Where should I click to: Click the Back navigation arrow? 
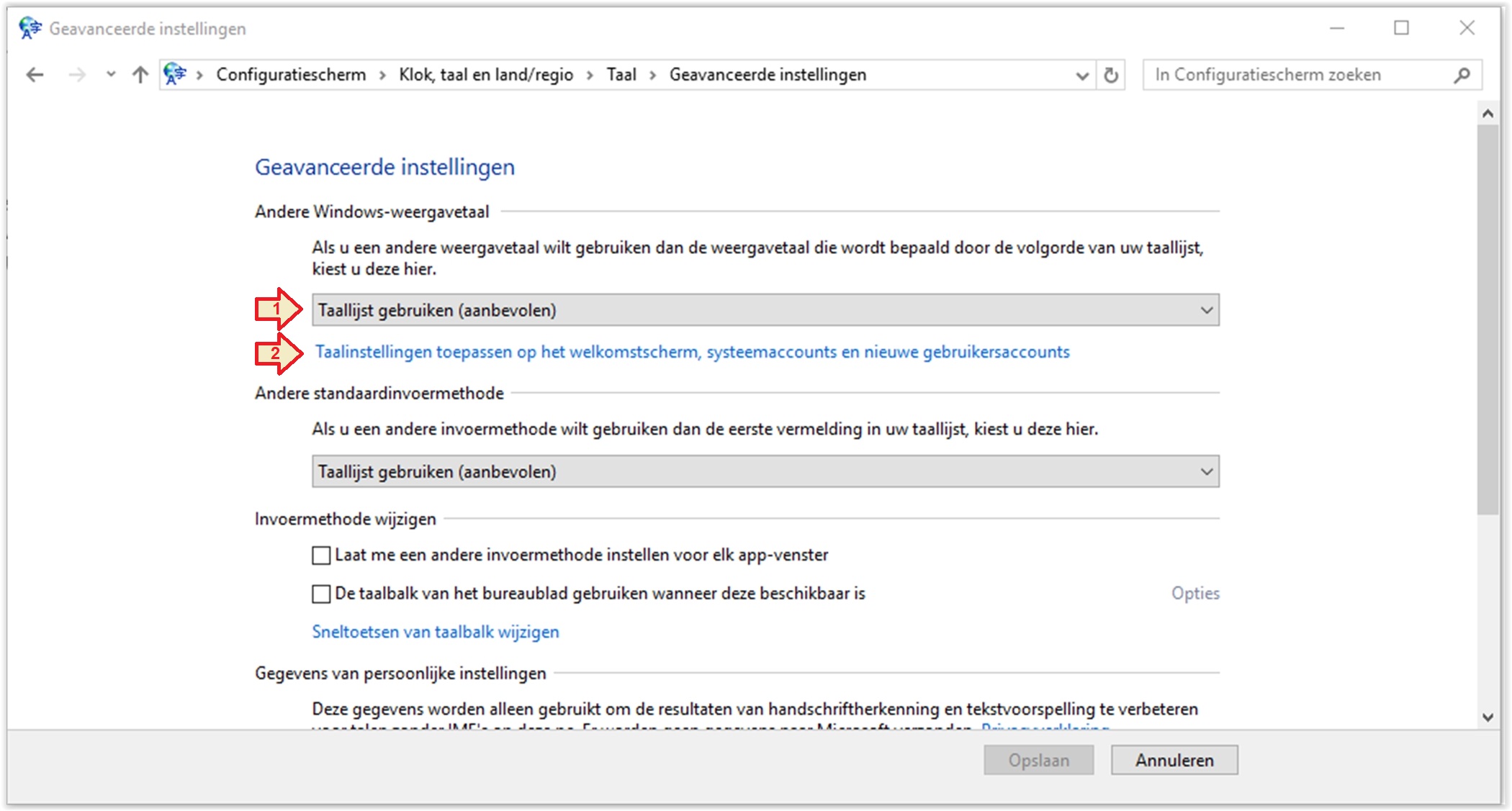(x=35, y=75)
